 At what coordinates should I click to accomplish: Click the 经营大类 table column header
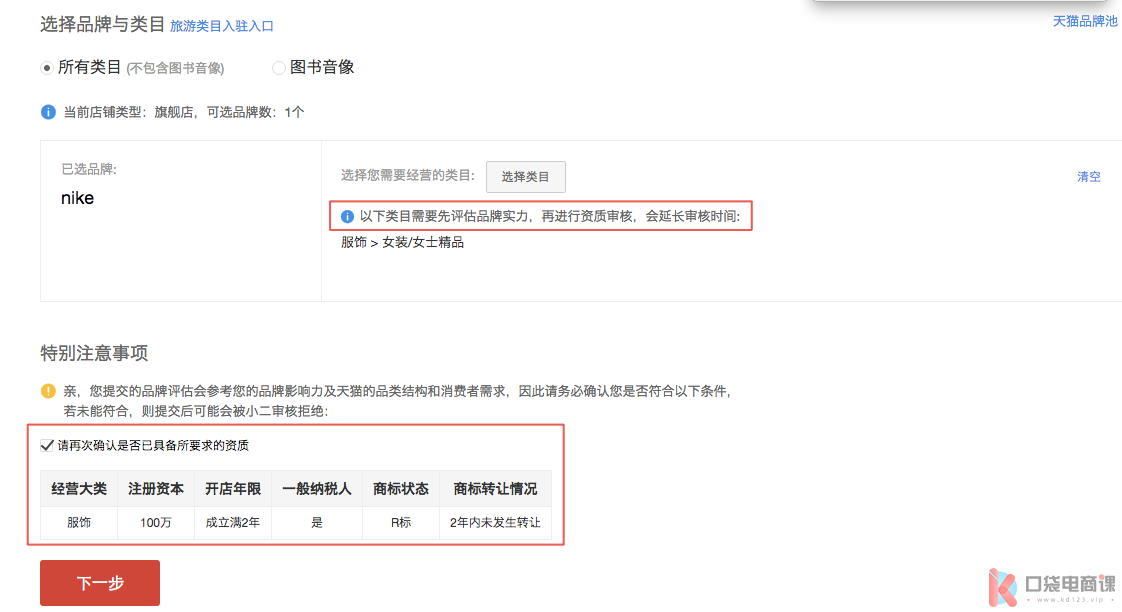79,489
